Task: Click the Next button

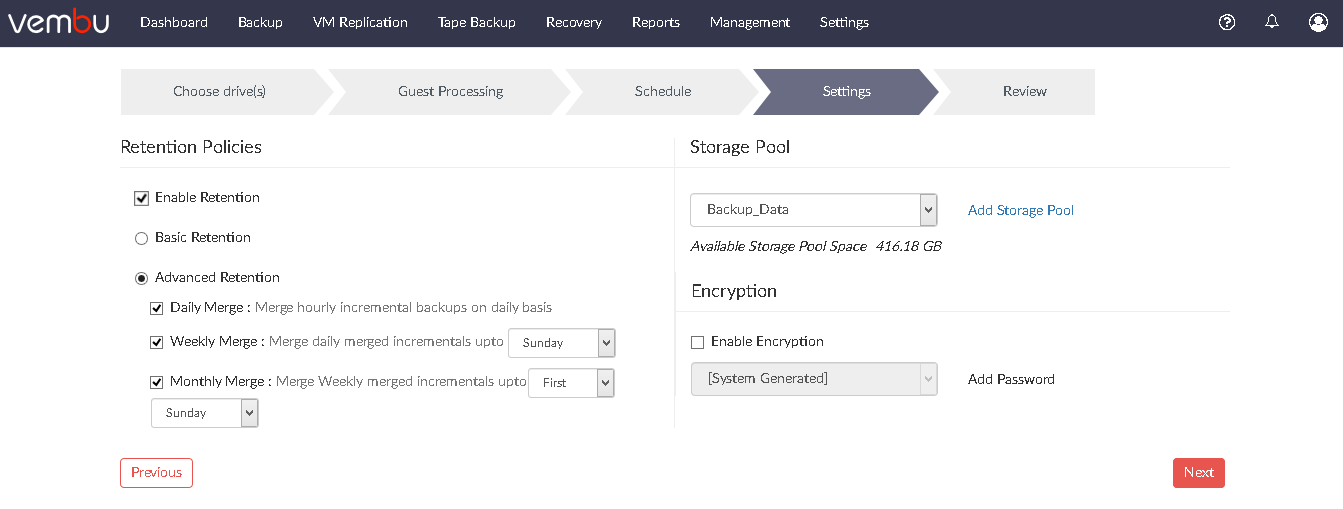Action: 1199,473
